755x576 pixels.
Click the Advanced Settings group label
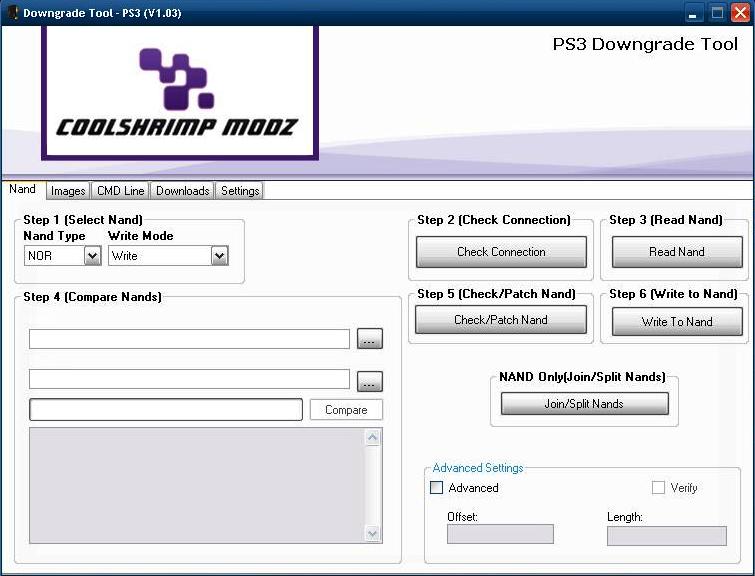click(478, 468)
